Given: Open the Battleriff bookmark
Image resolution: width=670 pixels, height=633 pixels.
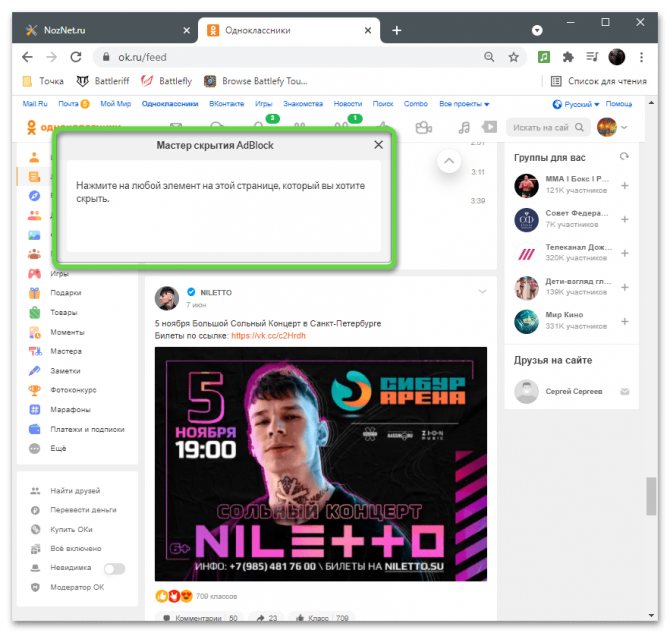Looking at the screenshot, I should coord(103,81).
